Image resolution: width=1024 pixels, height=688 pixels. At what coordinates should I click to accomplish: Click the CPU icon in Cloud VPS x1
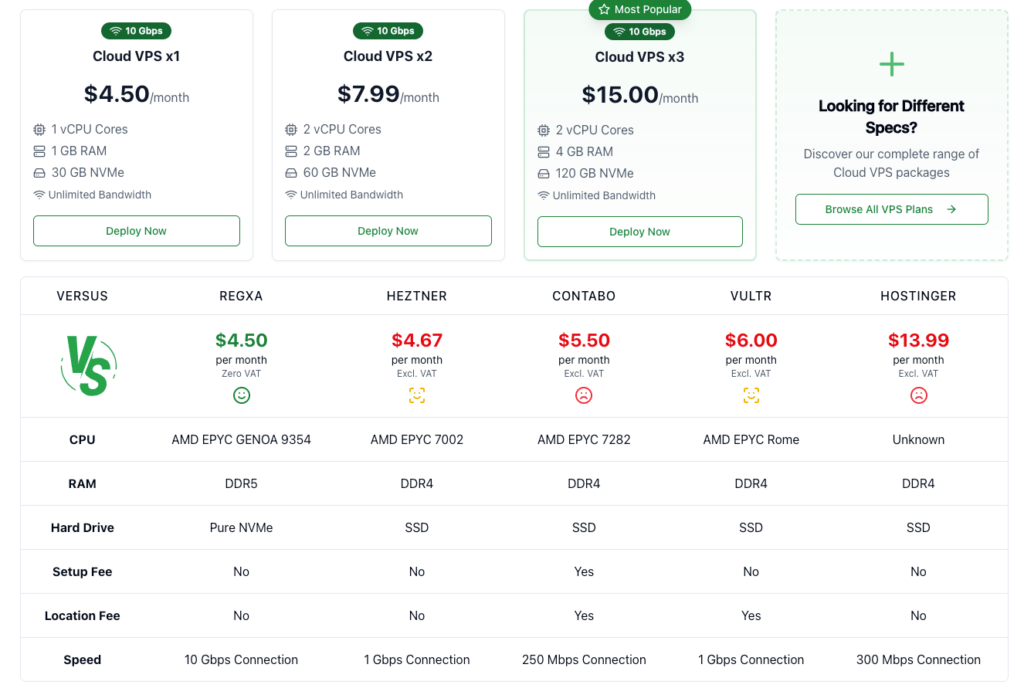click(39, 130)
